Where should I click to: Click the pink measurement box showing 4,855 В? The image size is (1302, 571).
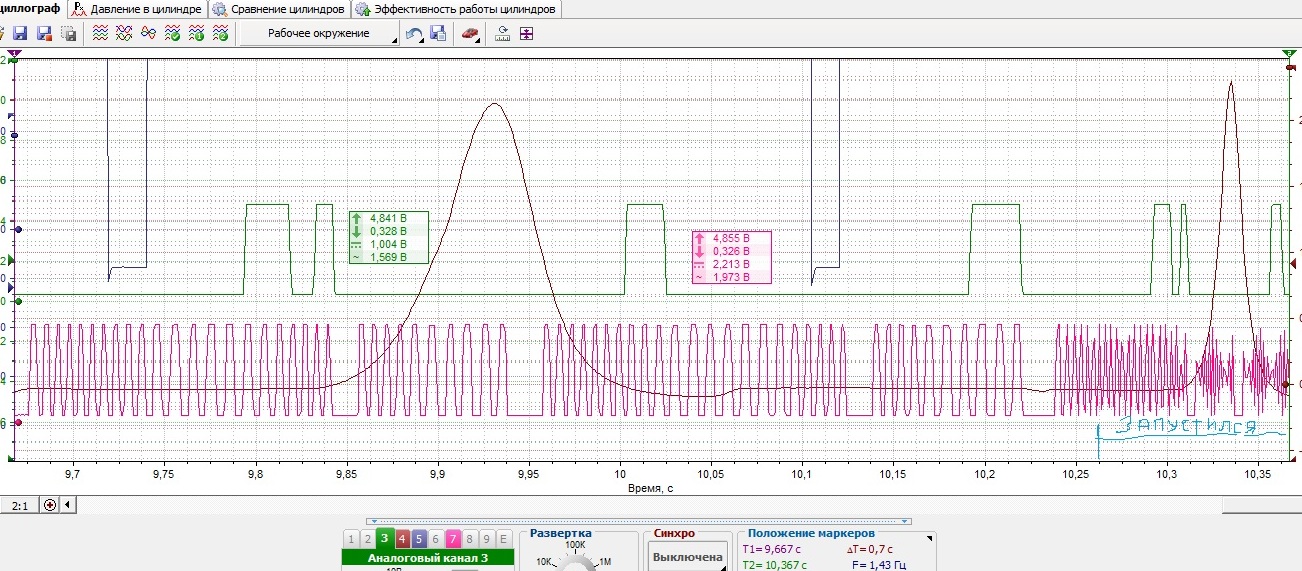(731, 258)
